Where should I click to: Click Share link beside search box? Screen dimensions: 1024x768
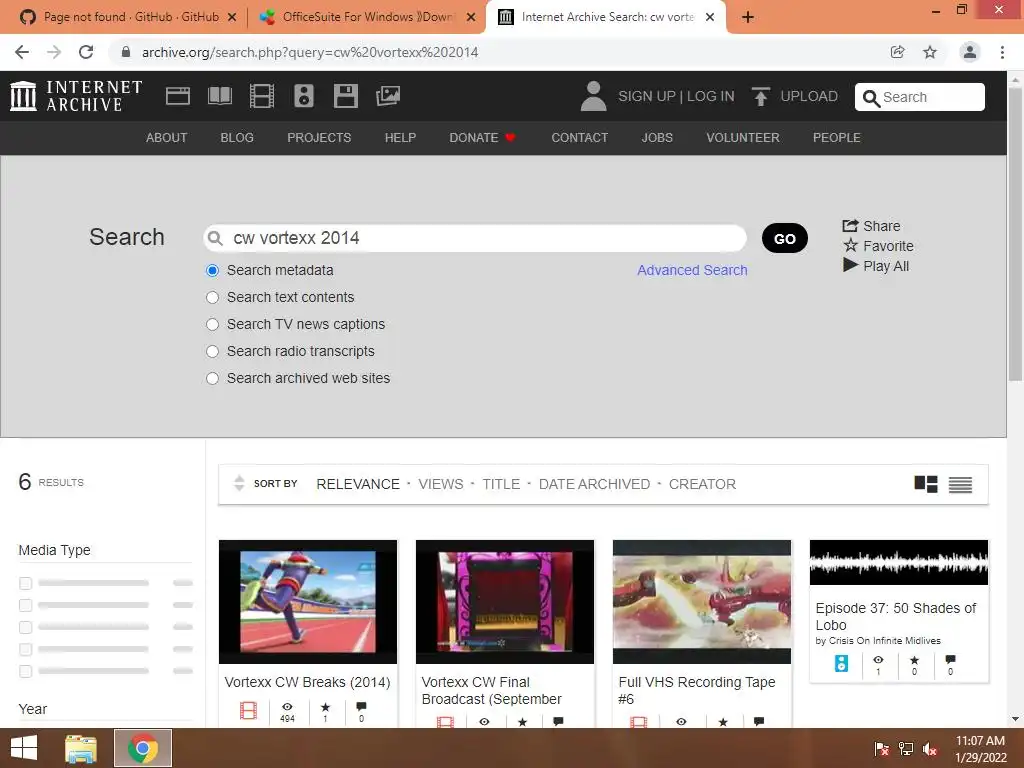pyautogui.click(x=872, y=226)
